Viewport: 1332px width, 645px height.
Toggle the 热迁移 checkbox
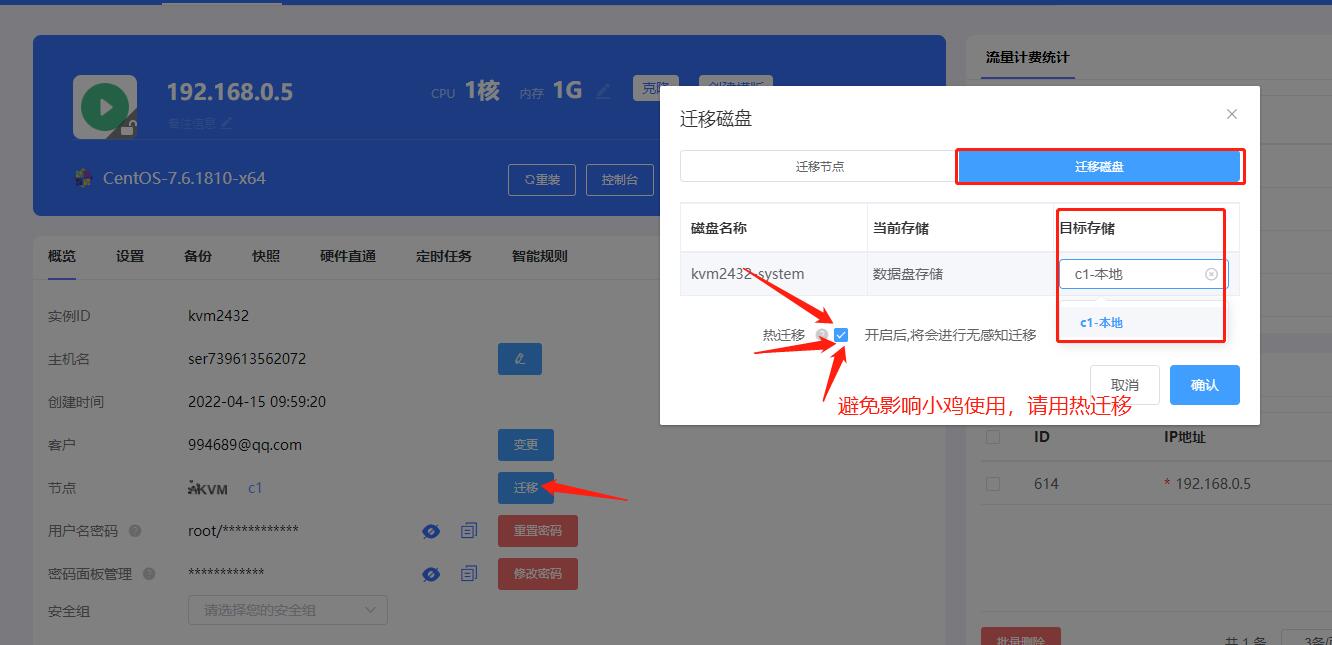click(841, 335)
